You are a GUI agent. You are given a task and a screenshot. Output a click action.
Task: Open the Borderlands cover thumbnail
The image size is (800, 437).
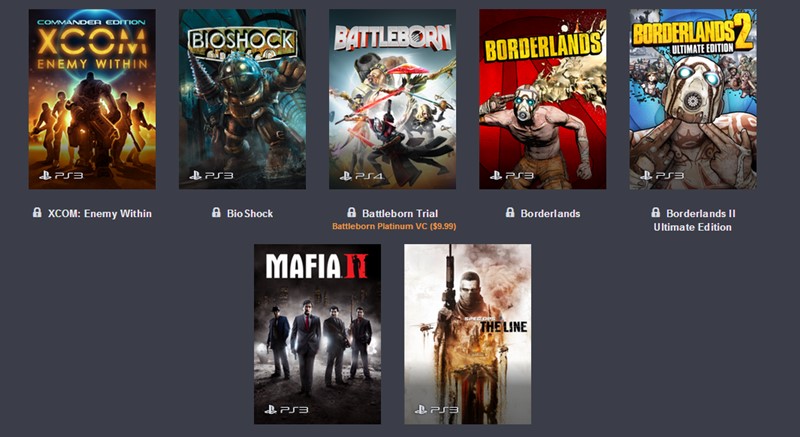(x=543, y=99)
